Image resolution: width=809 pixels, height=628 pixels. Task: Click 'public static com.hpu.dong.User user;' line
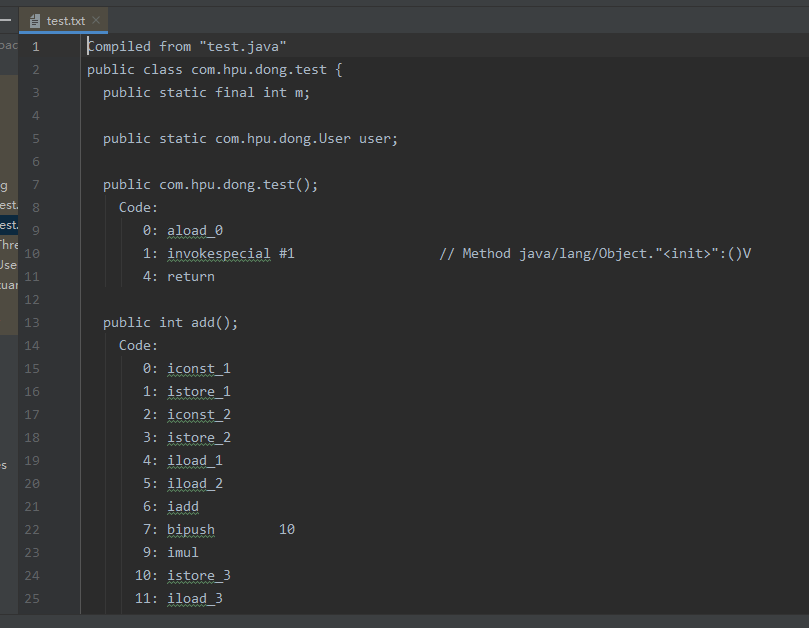click(x=251, y=139)
